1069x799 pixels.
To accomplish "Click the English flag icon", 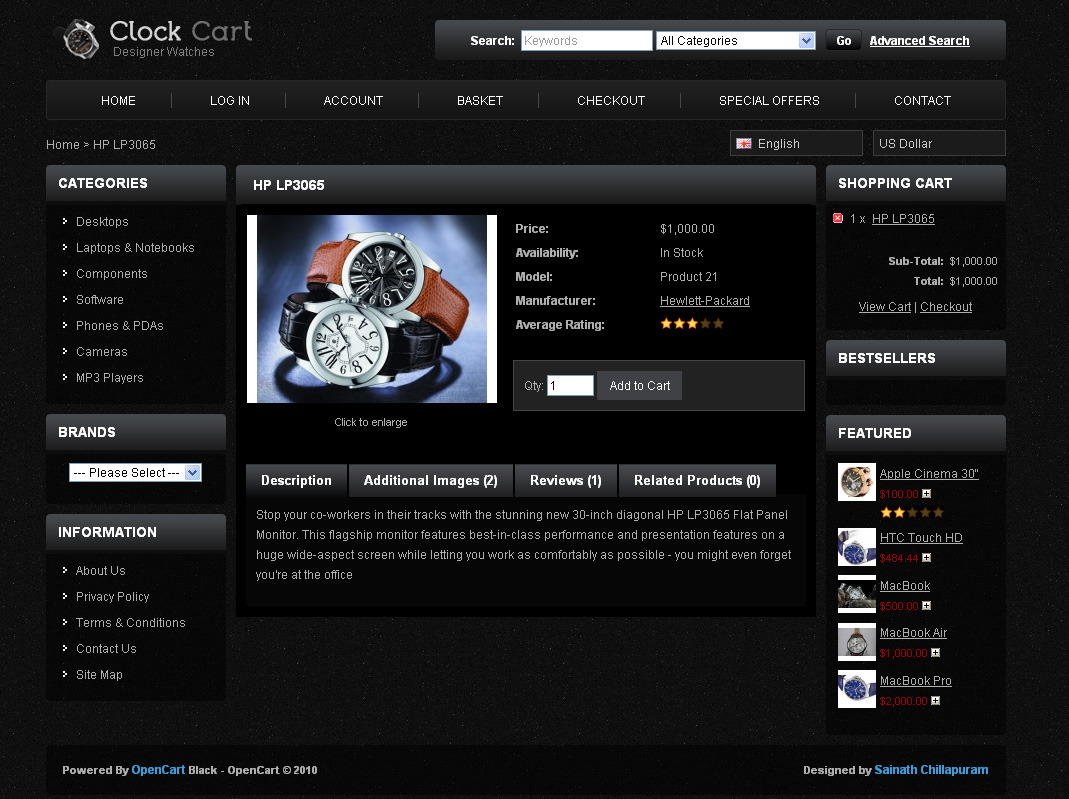I will click(744, 144).
